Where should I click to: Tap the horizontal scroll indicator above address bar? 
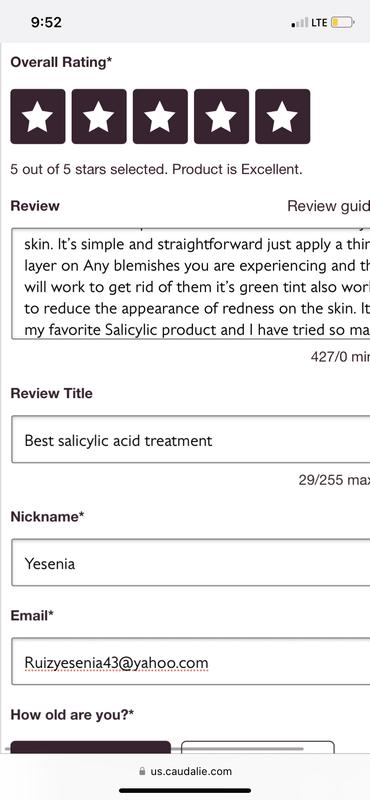(x=153, y=749)
